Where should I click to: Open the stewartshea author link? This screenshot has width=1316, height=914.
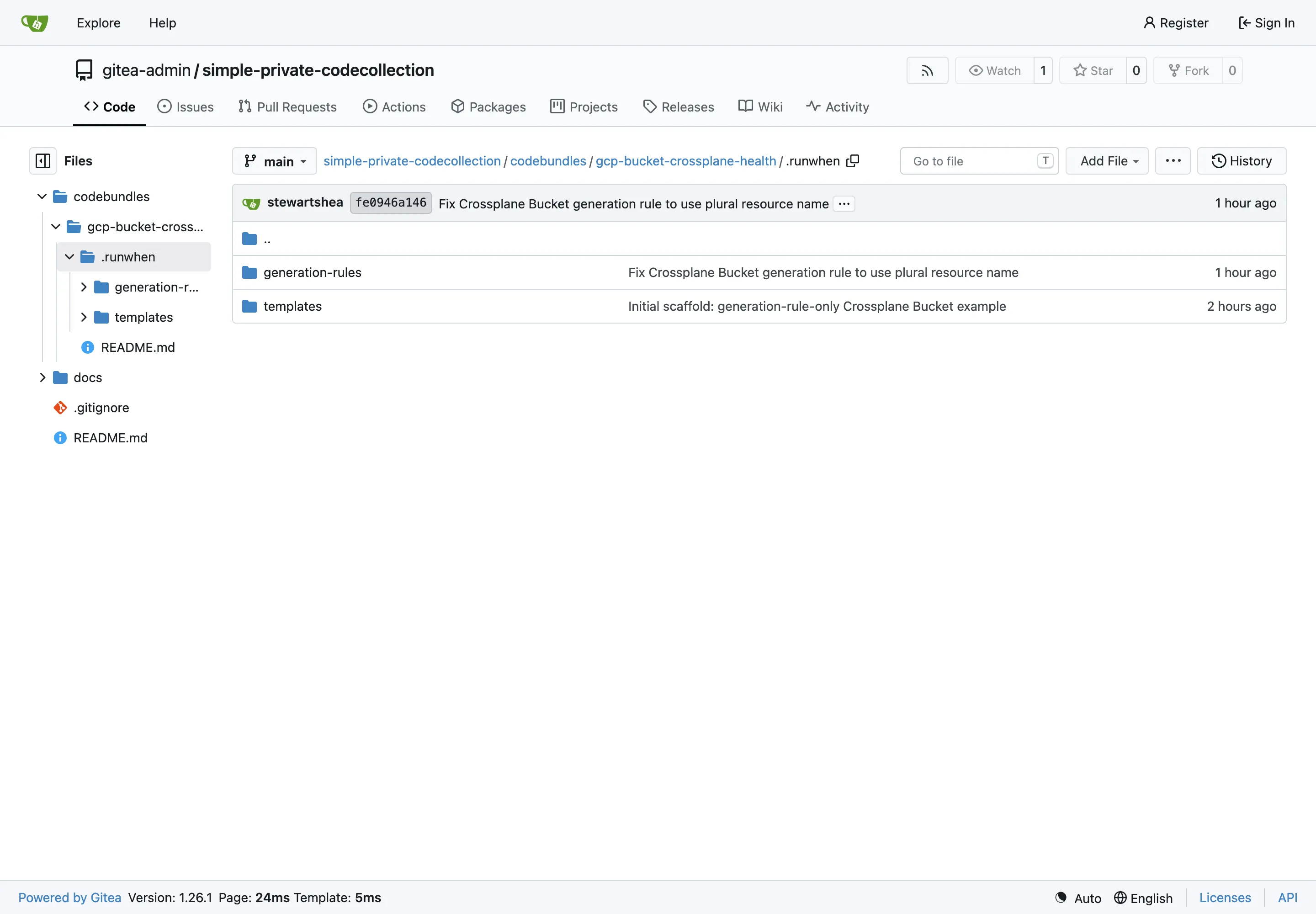click(x=305, y=203)
